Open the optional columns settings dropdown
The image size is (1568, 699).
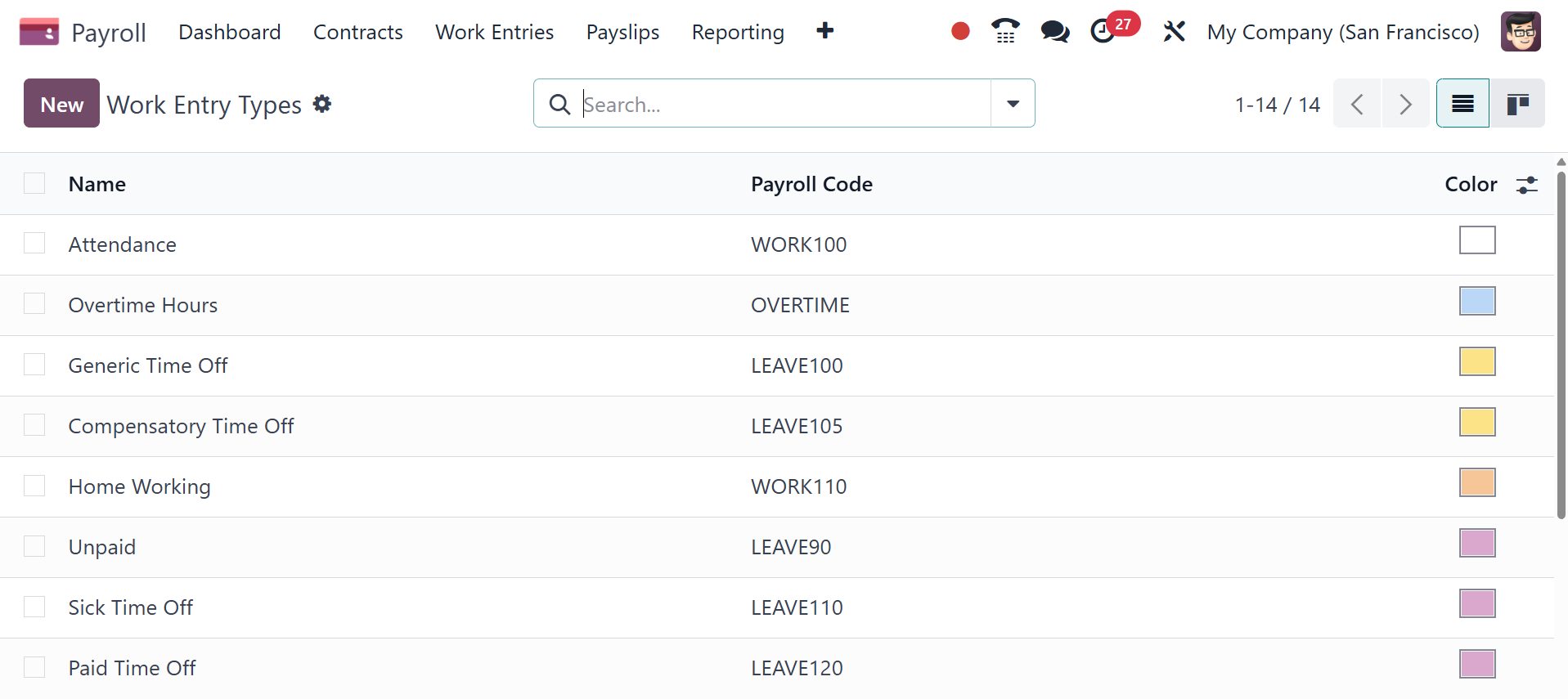pos(1526,185)
